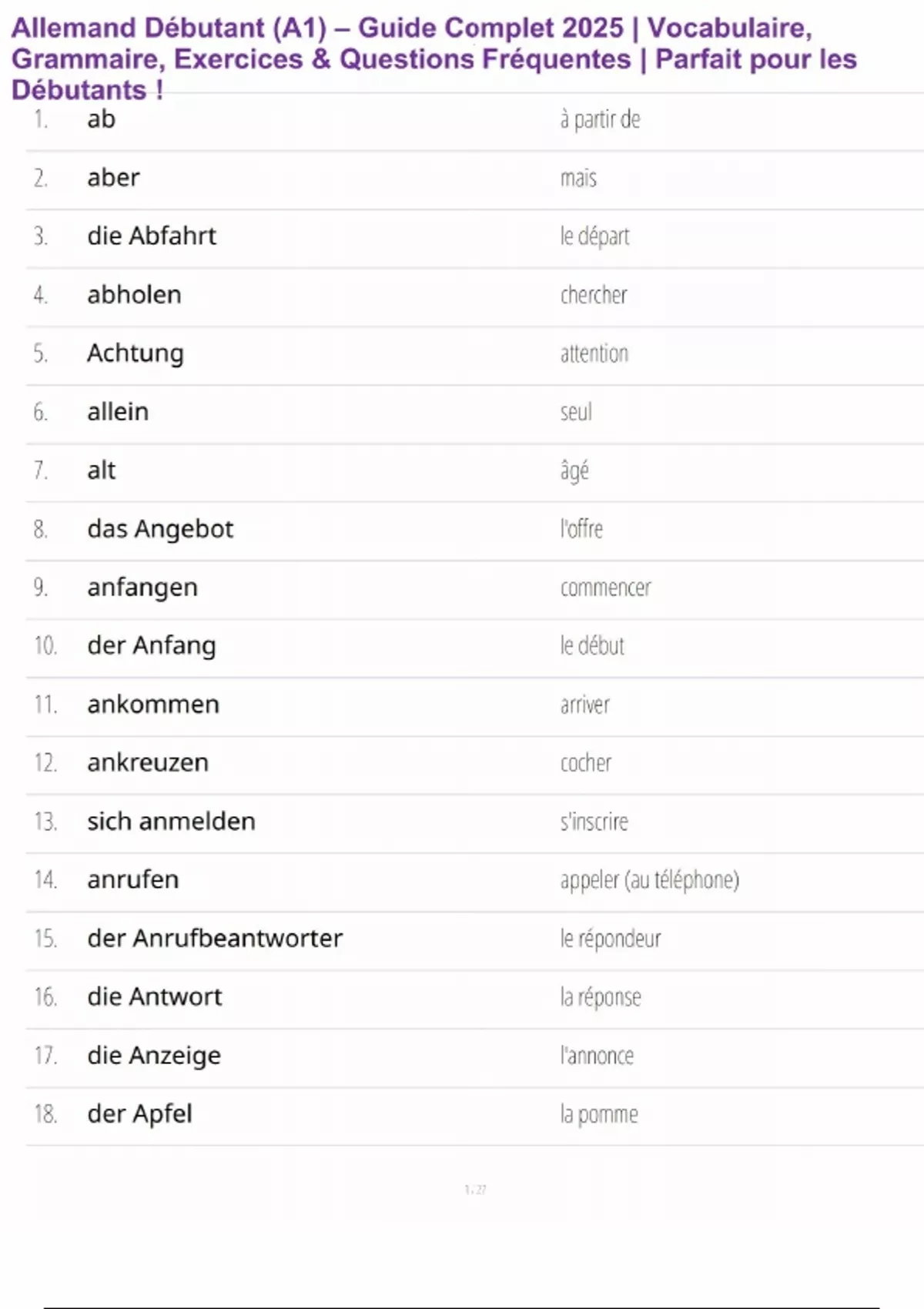Click the entry "der Anfang"

pos(152,645)
